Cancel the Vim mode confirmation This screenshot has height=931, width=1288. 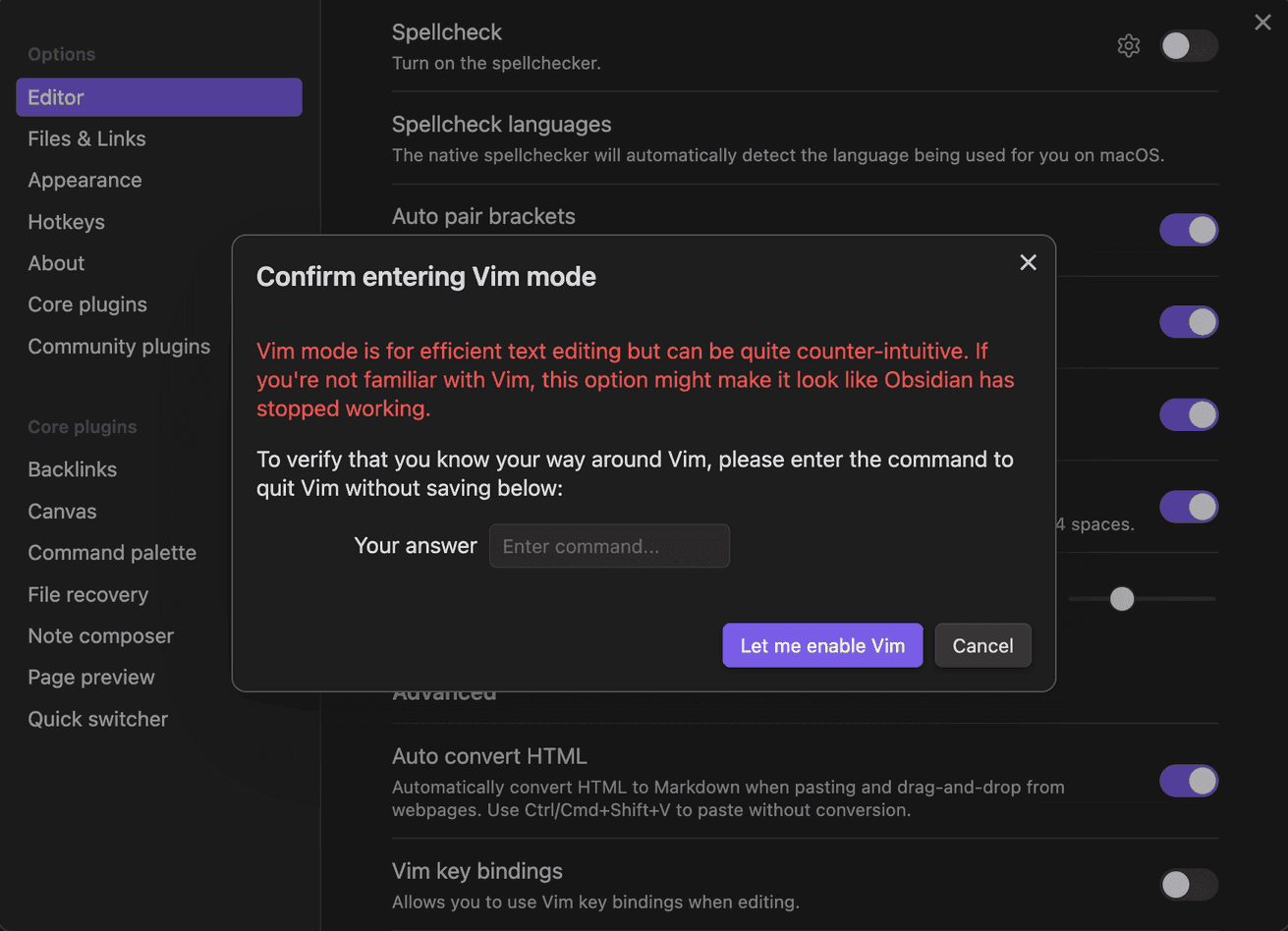click(x=982, y=645)
